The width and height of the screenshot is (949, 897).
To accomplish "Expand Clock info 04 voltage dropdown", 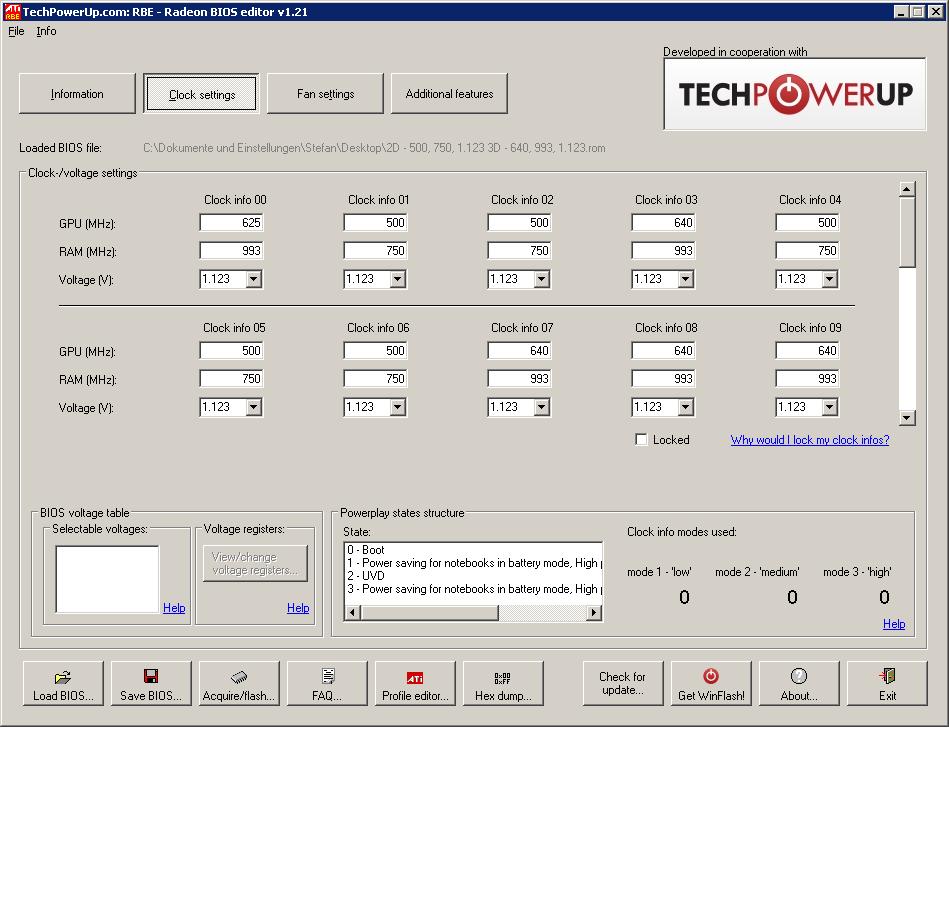I will point(830,279).
